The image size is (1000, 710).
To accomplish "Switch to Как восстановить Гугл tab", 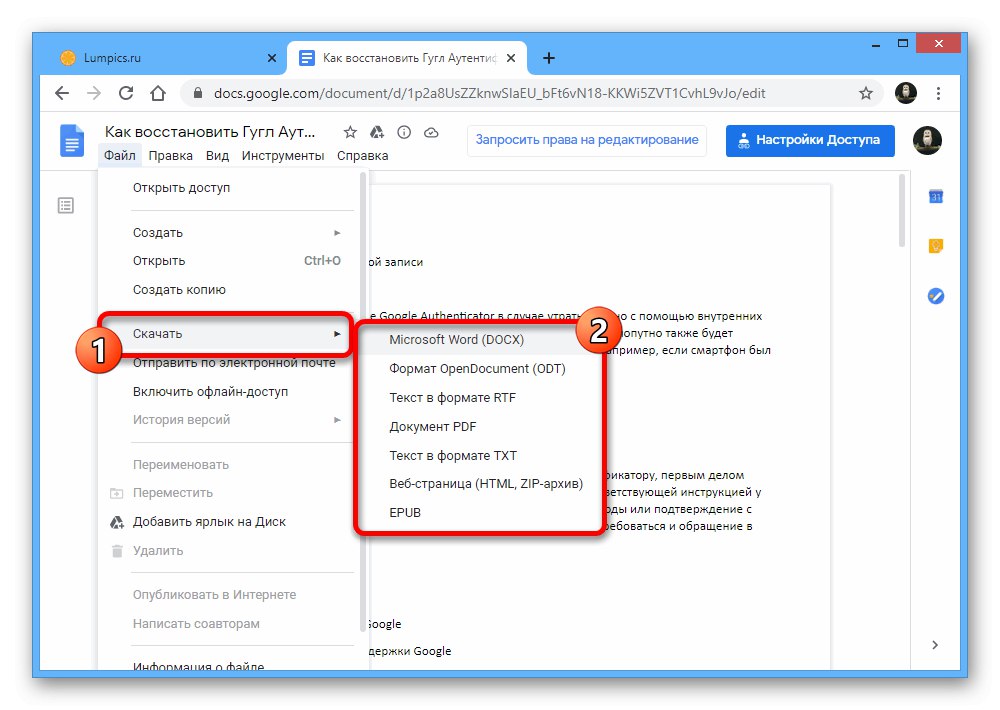I will pyautogui.click(x=406, y=58).
